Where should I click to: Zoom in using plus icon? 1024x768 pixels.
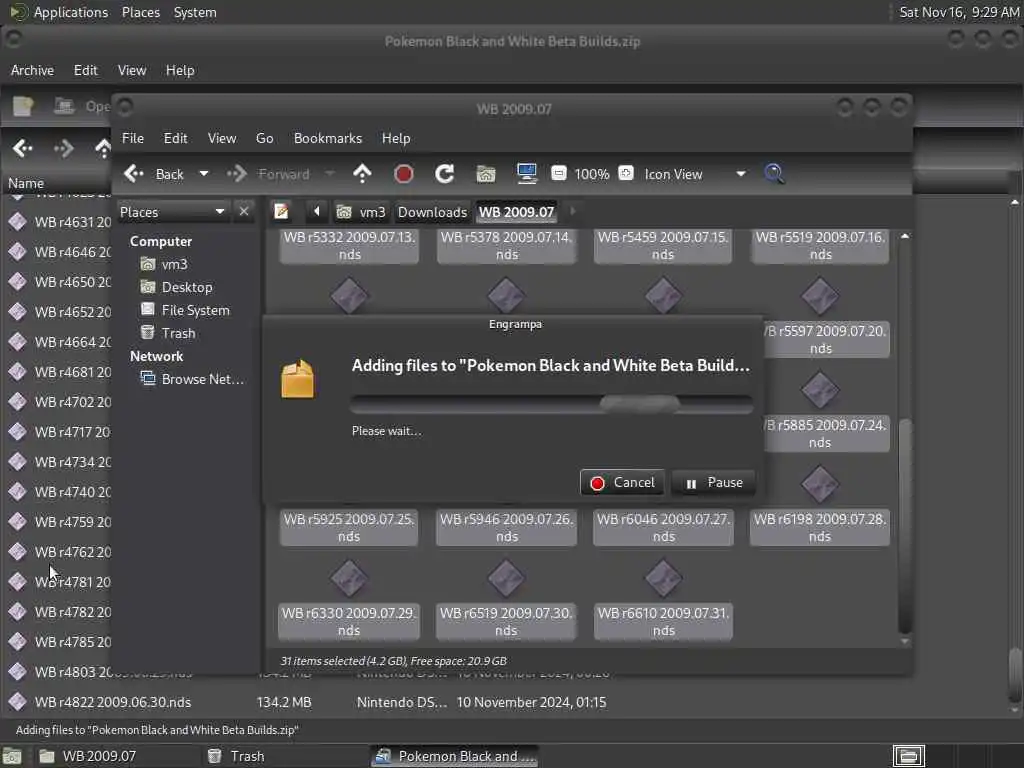[626, 173]
